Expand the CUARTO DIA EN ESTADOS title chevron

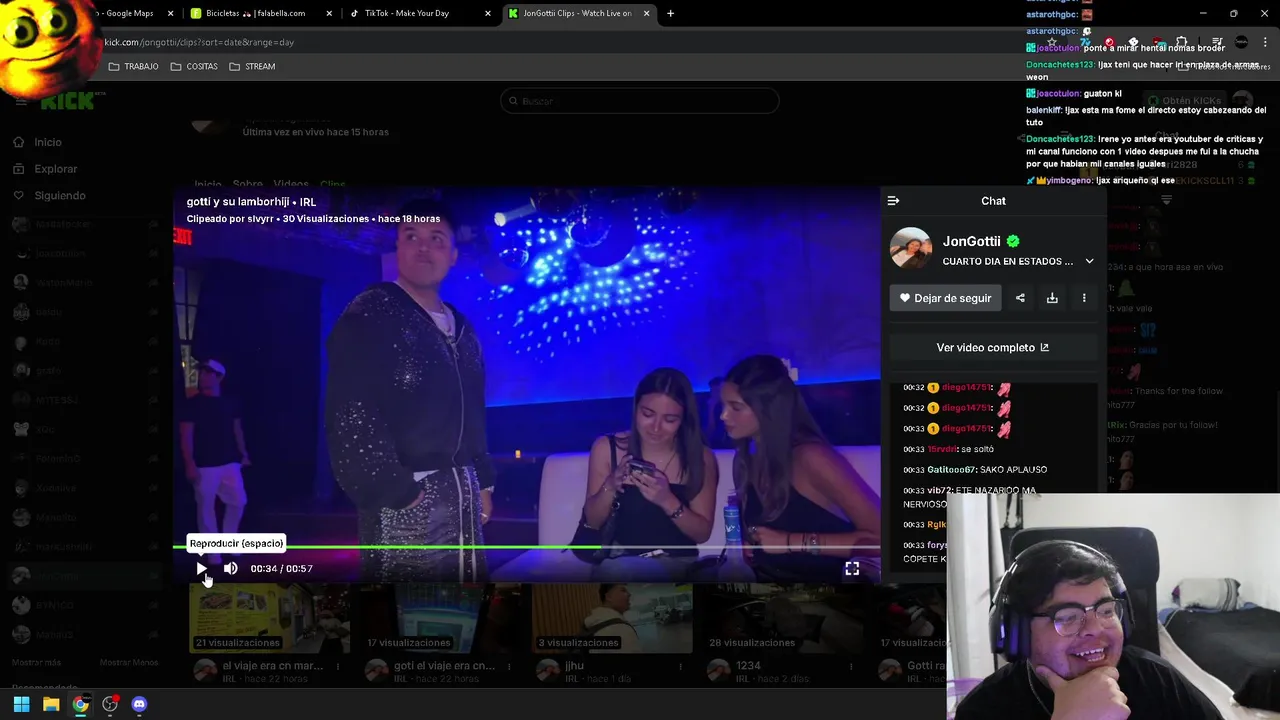(x=1089, y=261)
